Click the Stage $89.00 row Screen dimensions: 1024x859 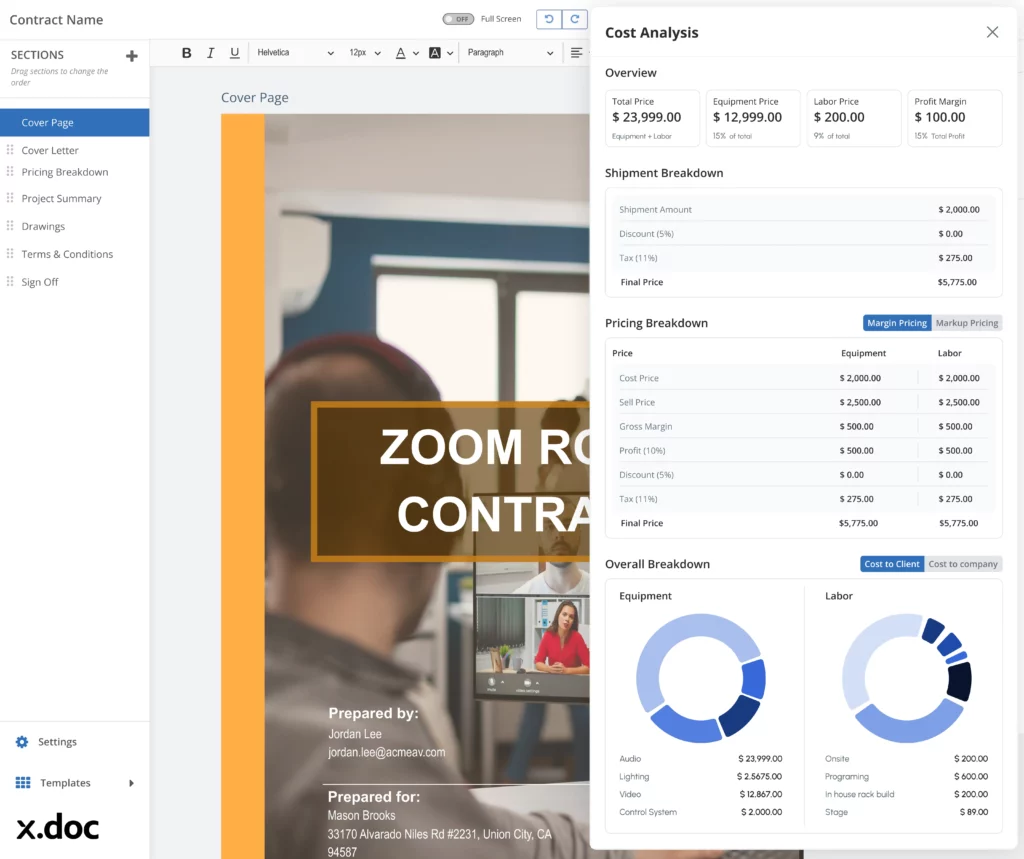[906, 812]
